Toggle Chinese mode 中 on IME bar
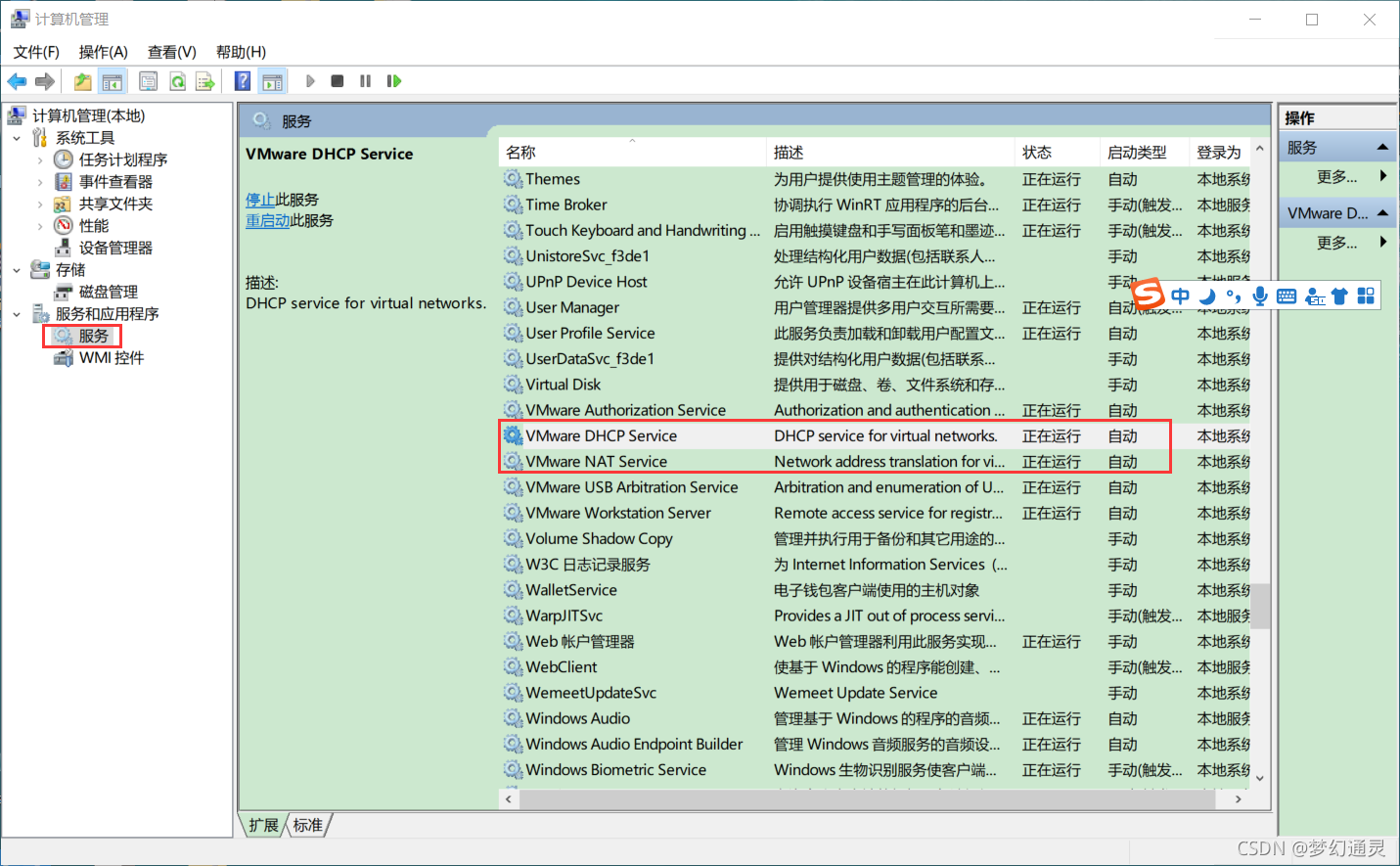Image resolution: width=1400 pixels, height=866 pixels. [x=1180, y=296]
